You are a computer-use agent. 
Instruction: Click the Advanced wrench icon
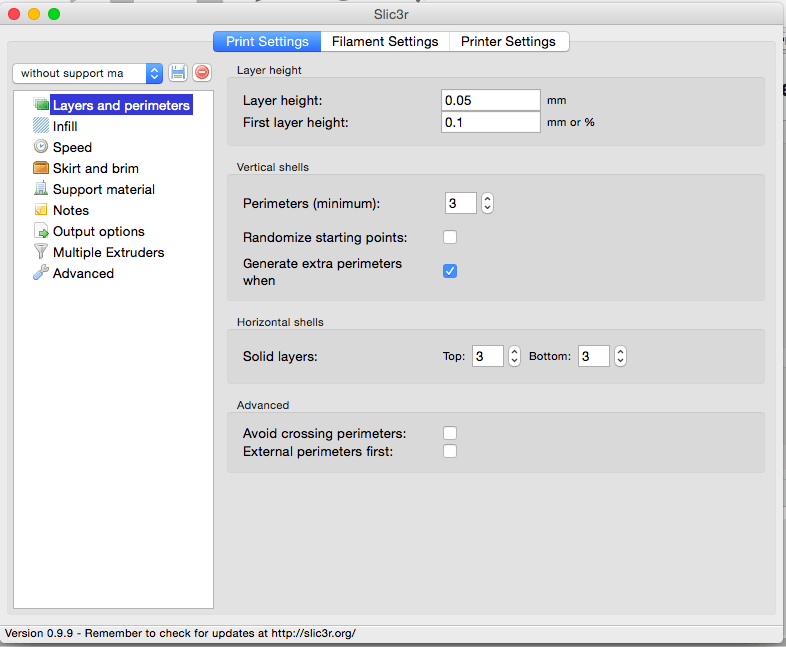(41, 273)
